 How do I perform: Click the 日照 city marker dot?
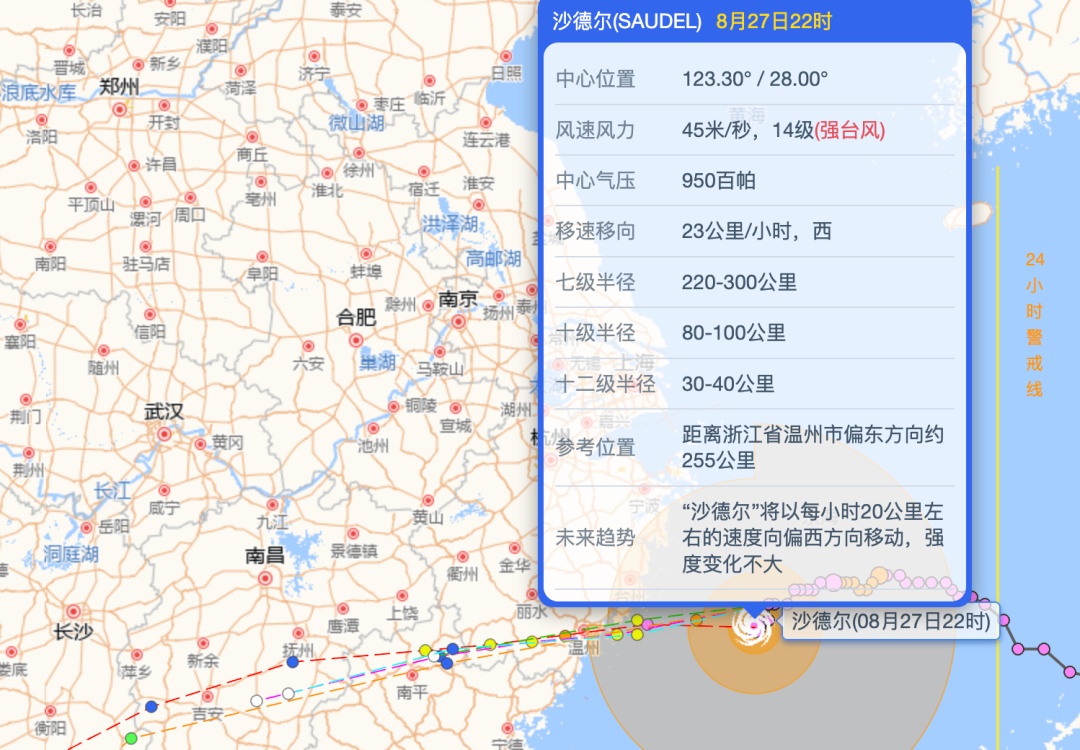point(506,56)
